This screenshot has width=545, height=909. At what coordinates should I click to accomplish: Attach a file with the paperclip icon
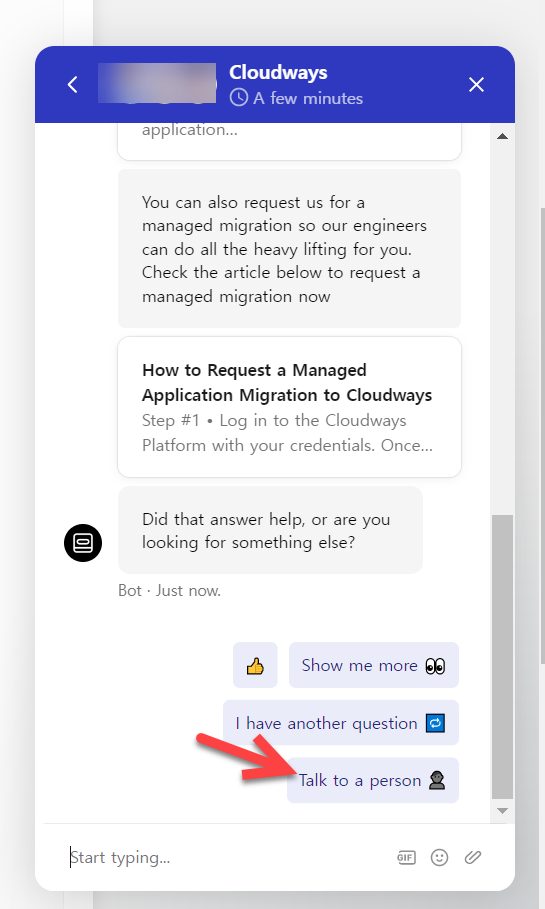pos(473,857)
